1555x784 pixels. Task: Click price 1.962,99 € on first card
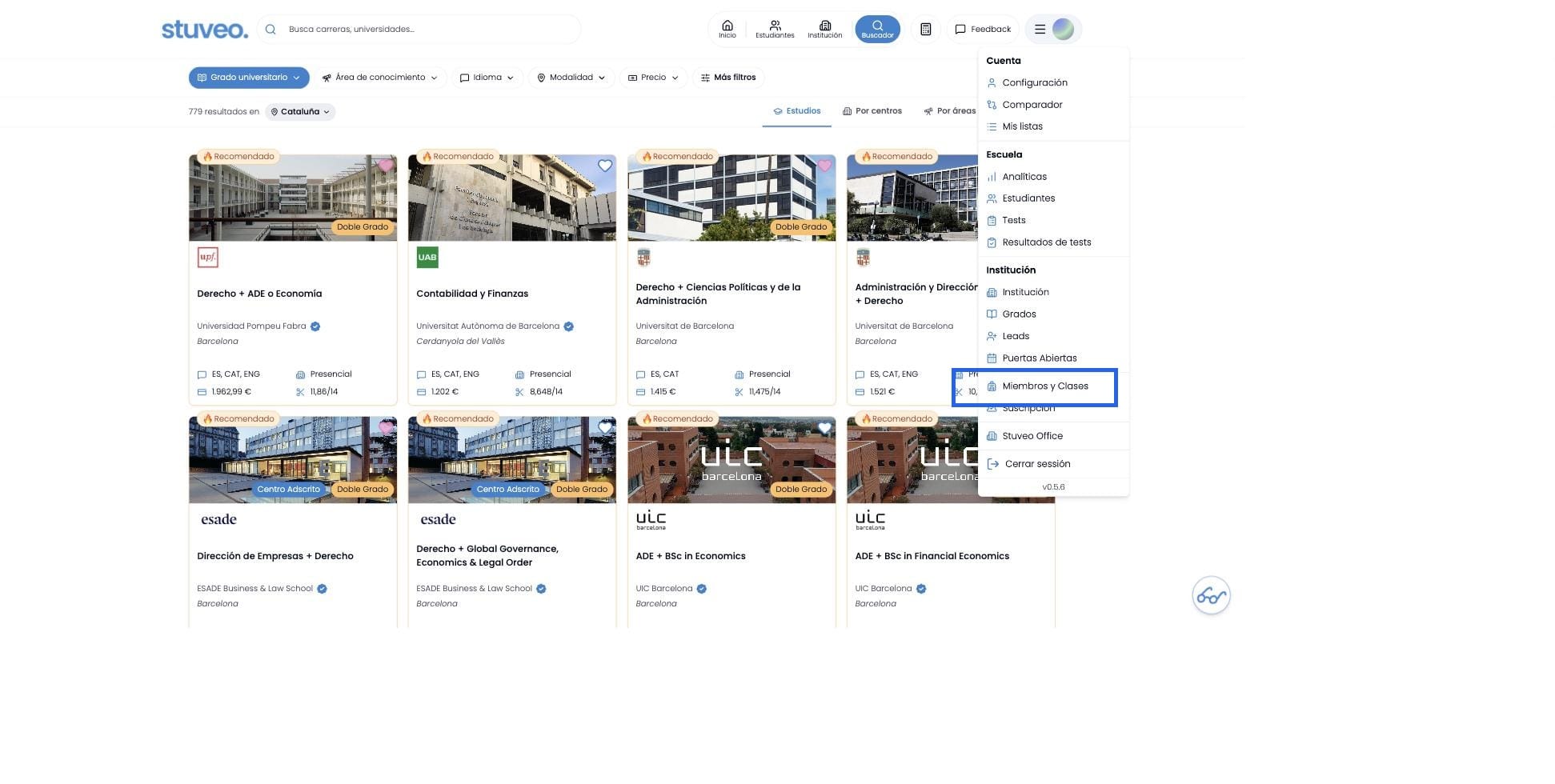coord(231,392)
